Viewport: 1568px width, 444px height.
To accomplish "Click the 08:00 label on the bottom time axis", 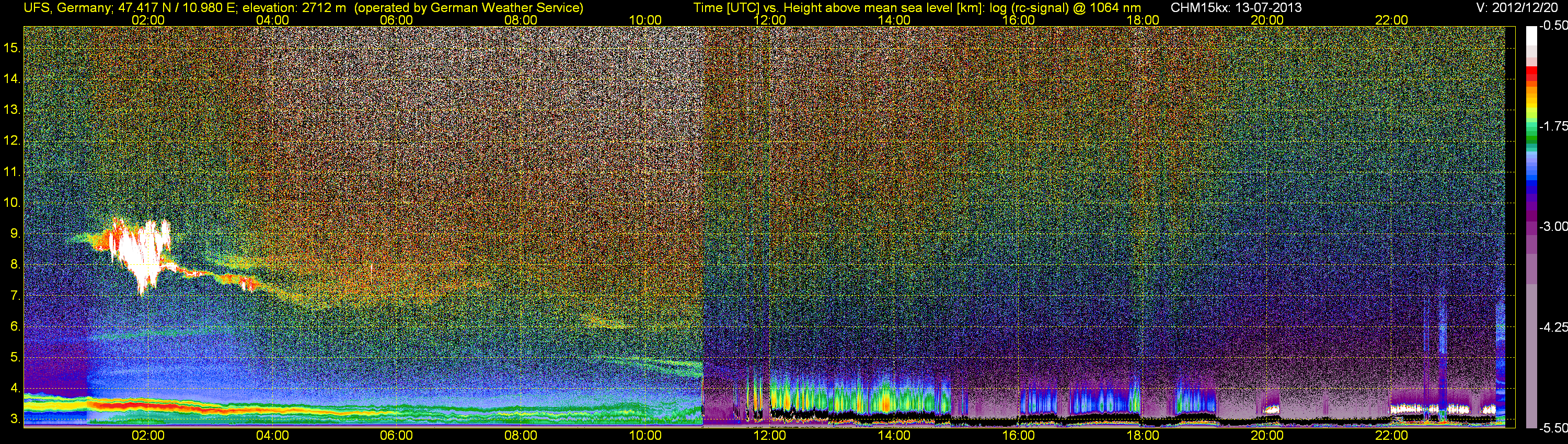I will coord(521,436).
